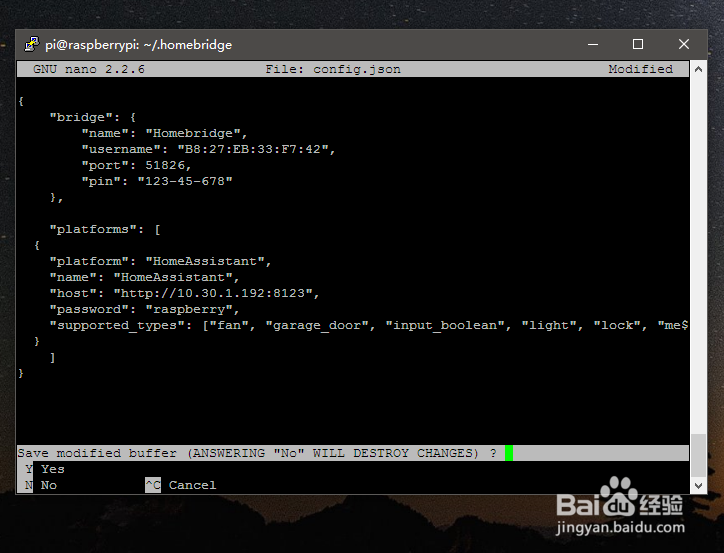Click the vertical scrollbar thumb
This screenshot has width=724, height=553.
pos(698,456)
